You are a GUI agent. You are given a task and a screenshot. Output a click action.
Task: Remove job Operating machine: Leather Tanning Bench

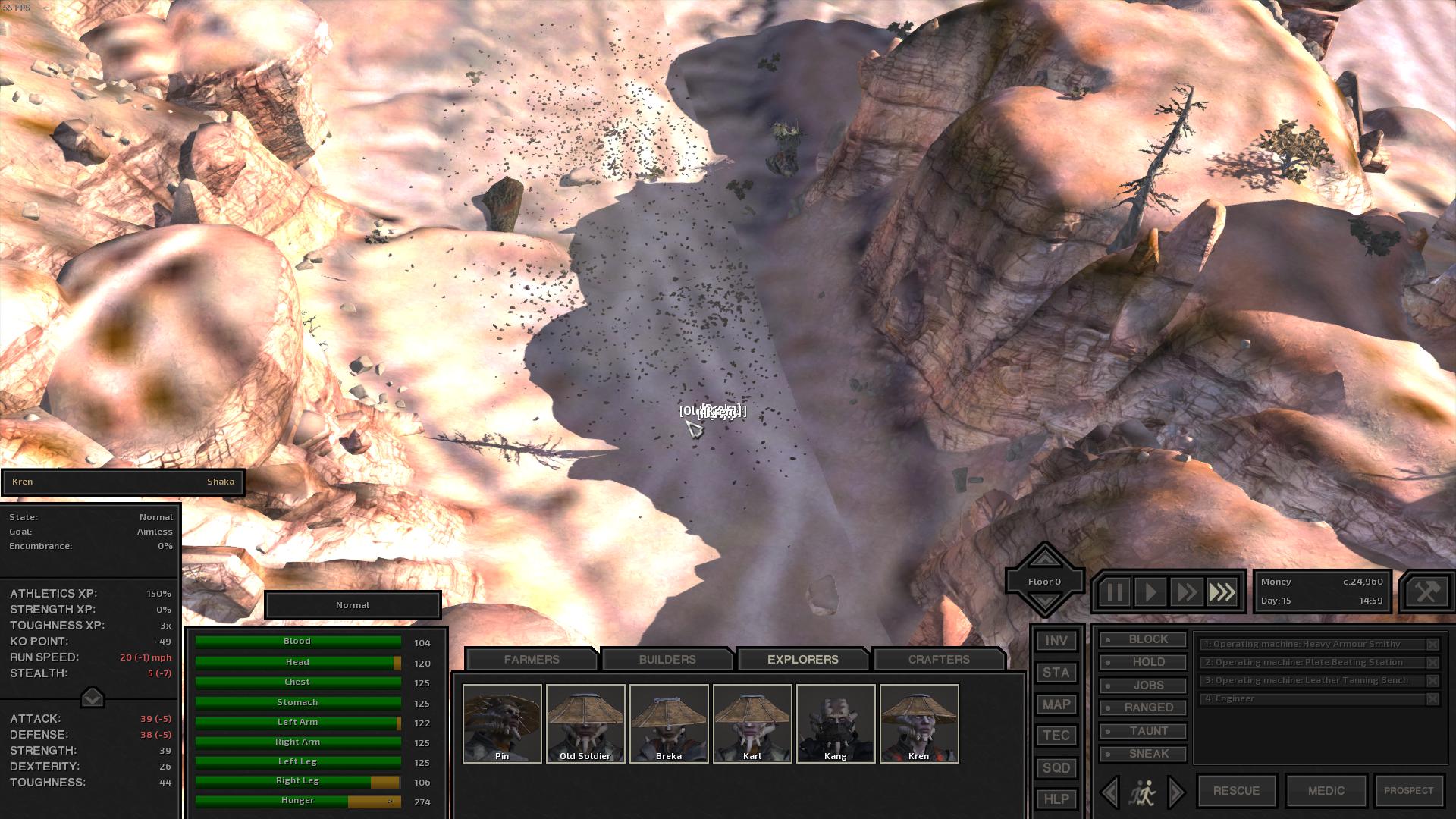click(x=1432, y=680)
